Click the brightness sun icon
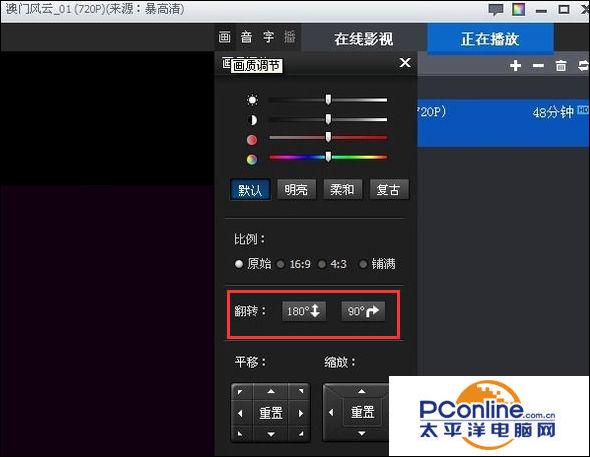Image resolution: width=590 pixels, height=457 pixels. point(252,100)
